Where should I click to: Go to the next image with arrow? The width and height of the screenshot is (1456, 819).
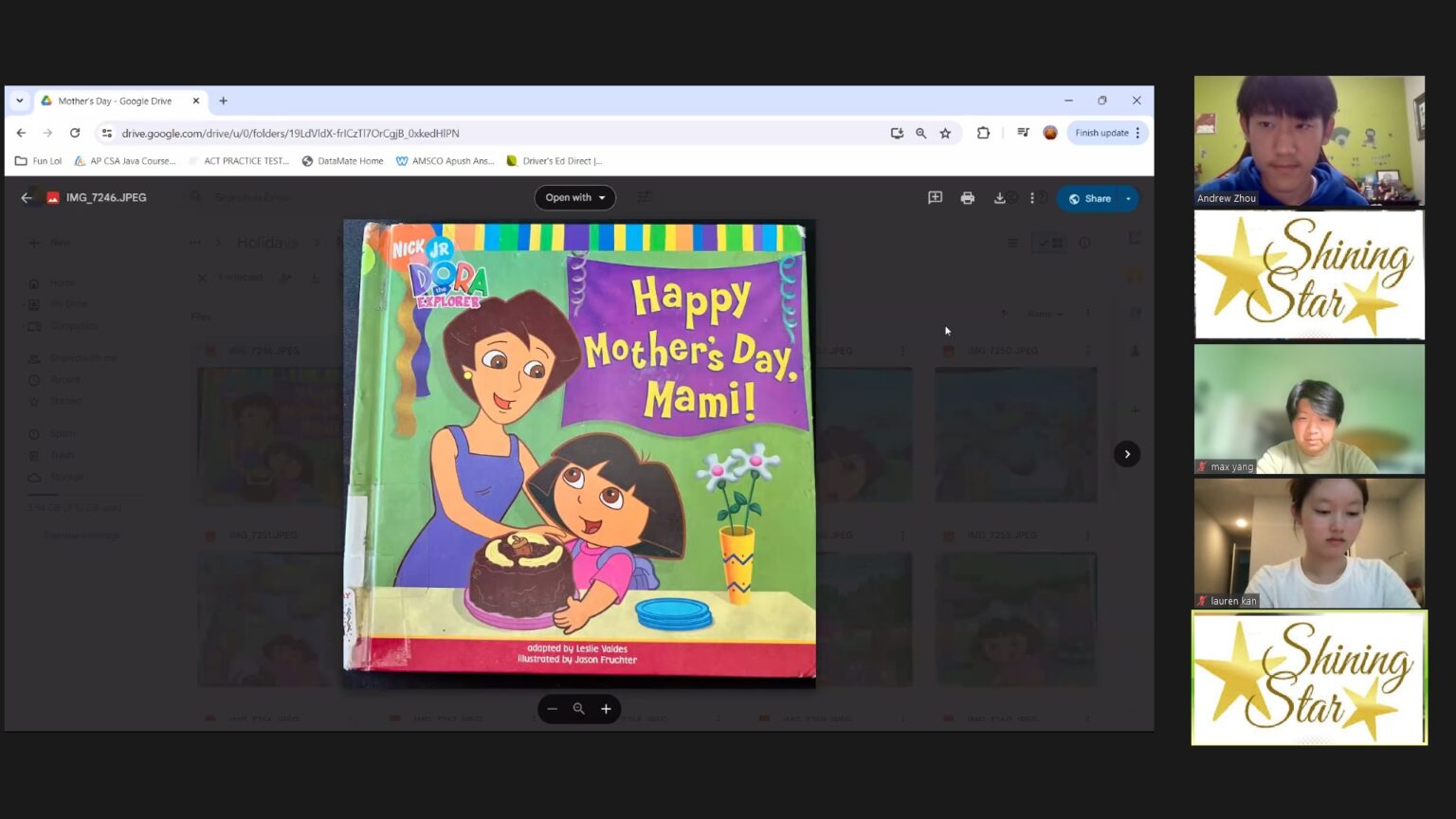pyautogui.click(x=1127, y=454)
